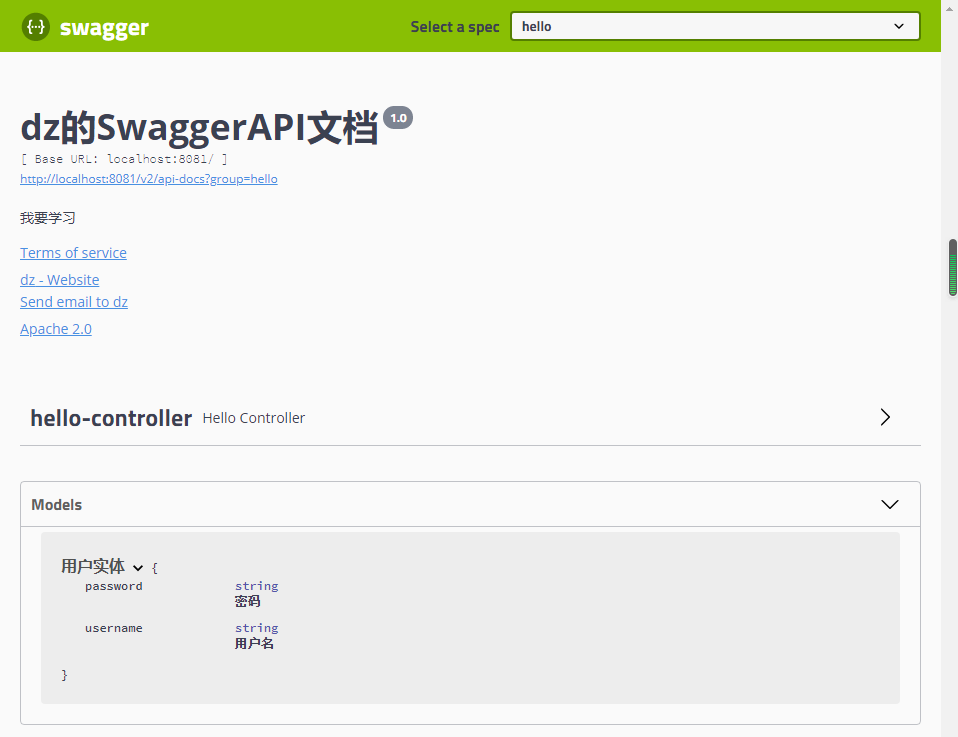The image size is (958, 737).
Task: Click Send email to dz
Action: point(74,302)
